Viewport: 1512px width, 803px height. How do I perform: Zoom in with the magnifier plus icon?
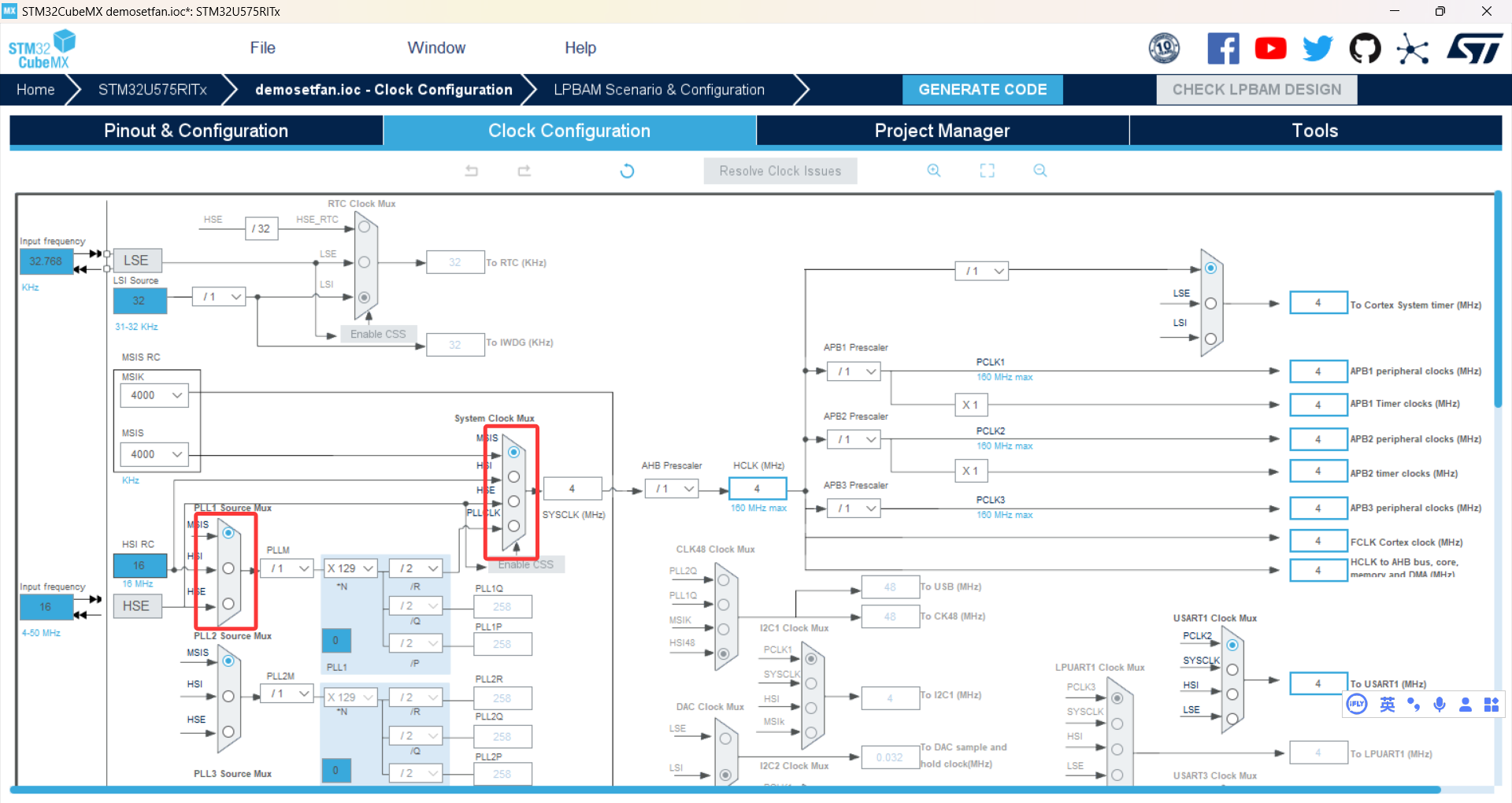(934, 171)
